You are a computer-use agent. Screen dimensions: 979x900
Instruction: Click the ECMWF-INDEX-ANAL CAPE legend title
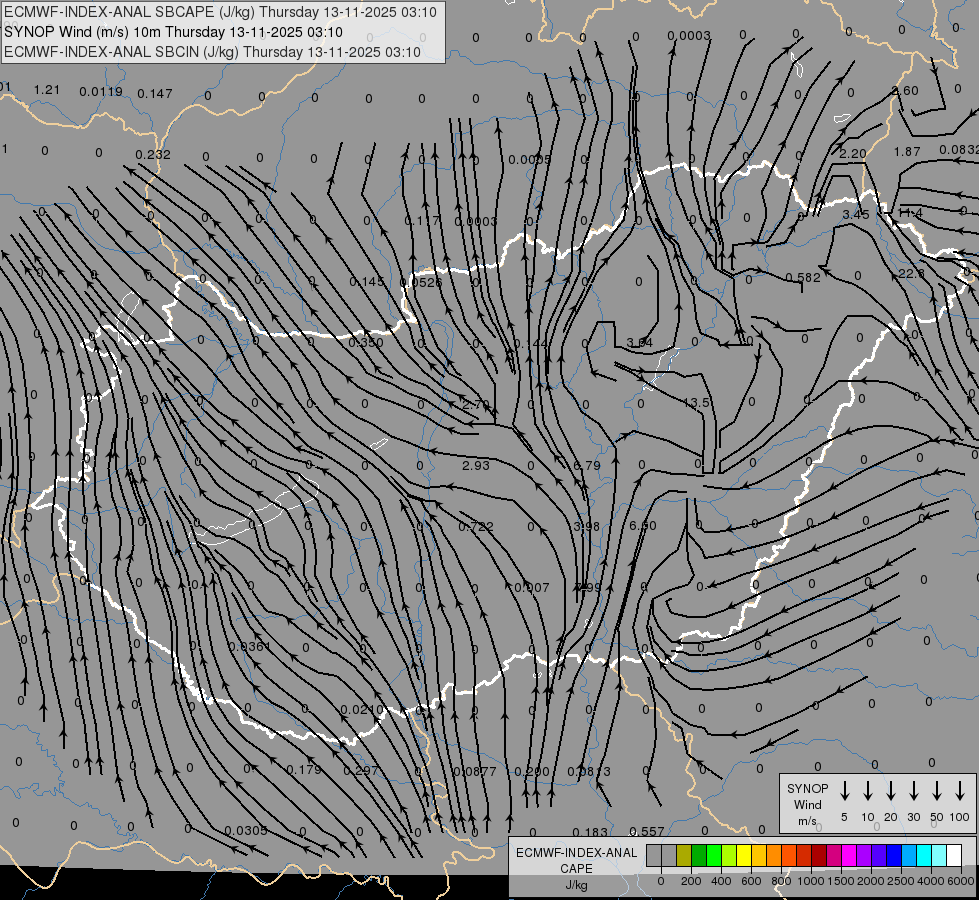tap(576, 868)
